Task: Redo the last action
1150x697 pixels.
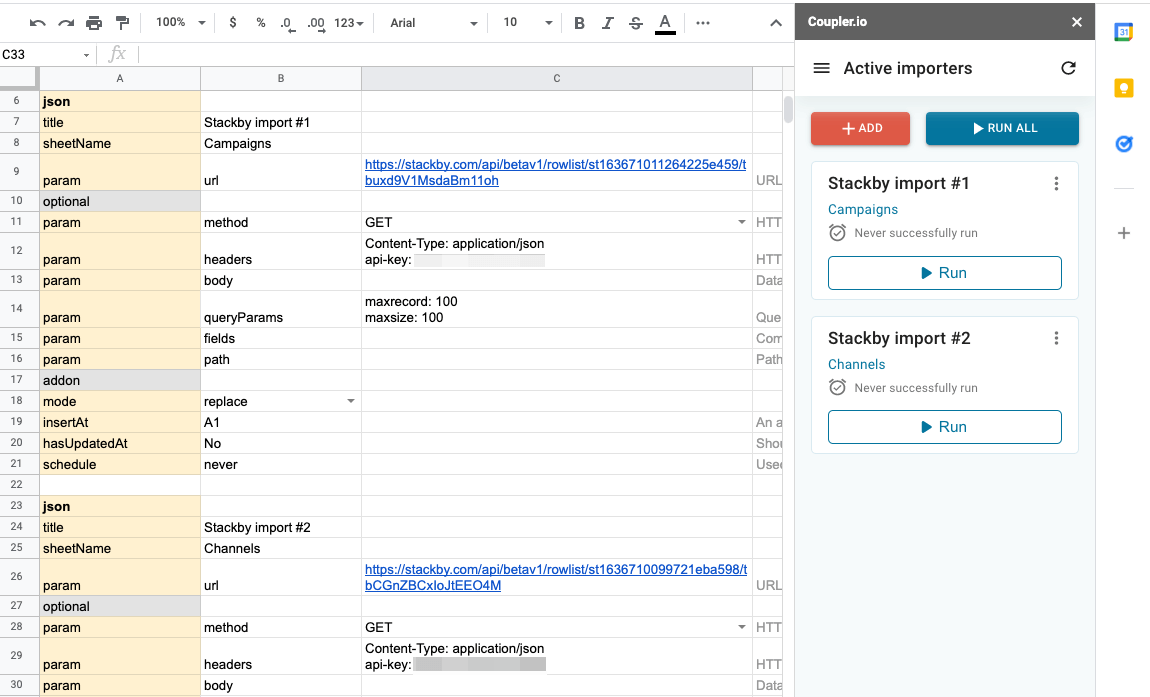Action: (66, 23)
